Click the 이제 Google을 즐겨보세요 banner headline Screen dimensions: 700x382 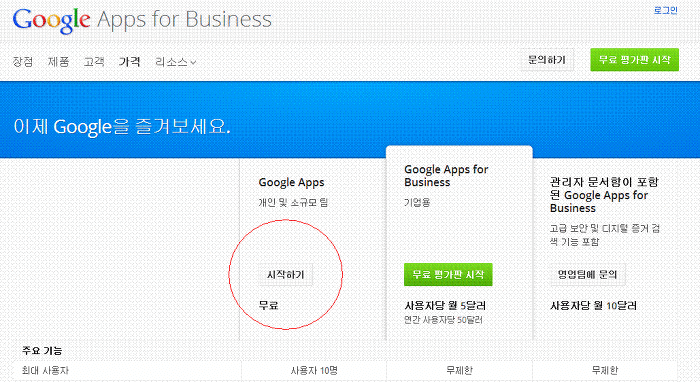(122, 127)
